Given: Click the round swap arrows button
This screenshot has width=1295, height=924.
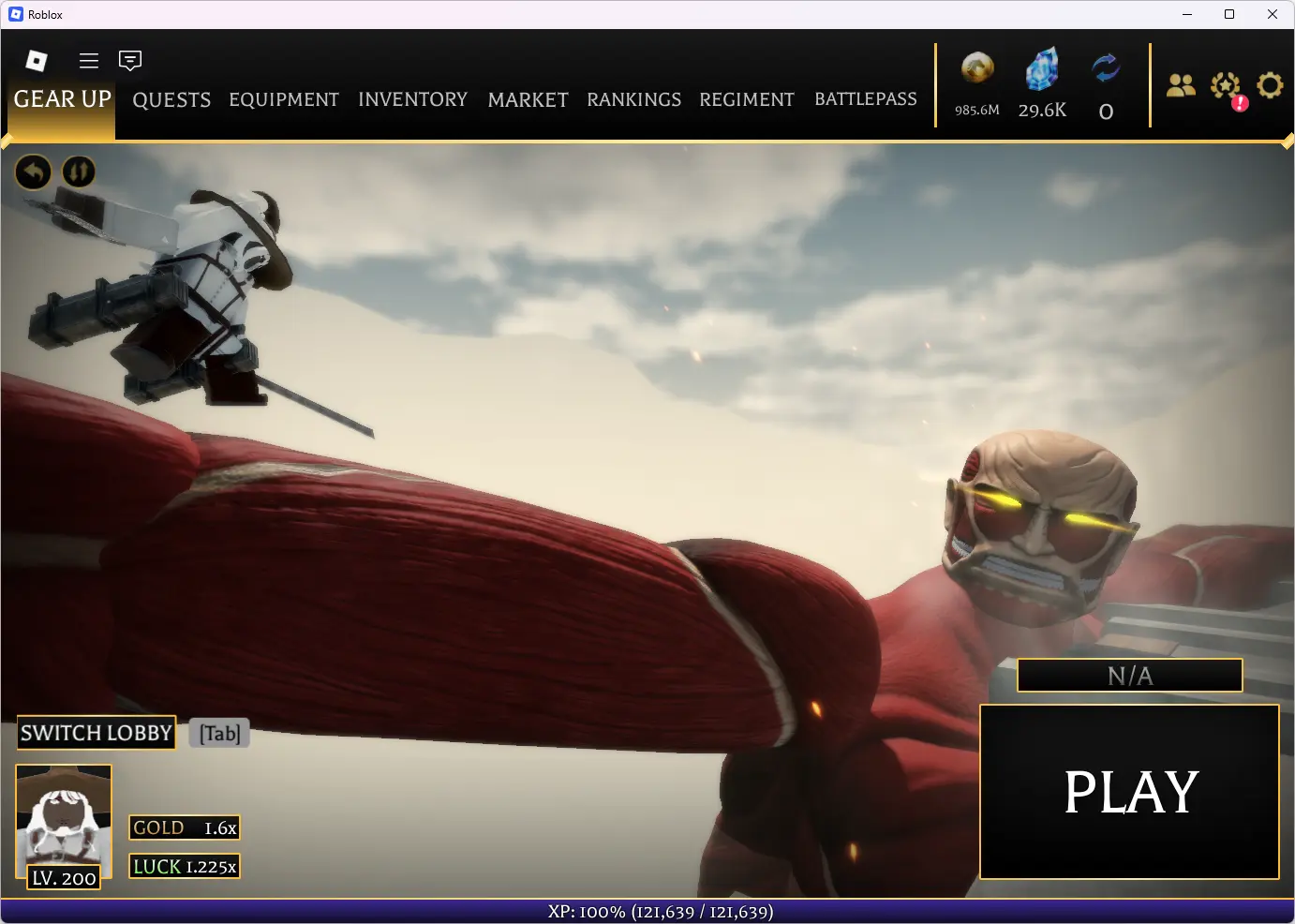Looking at the screenshot, I should point(79,171).
